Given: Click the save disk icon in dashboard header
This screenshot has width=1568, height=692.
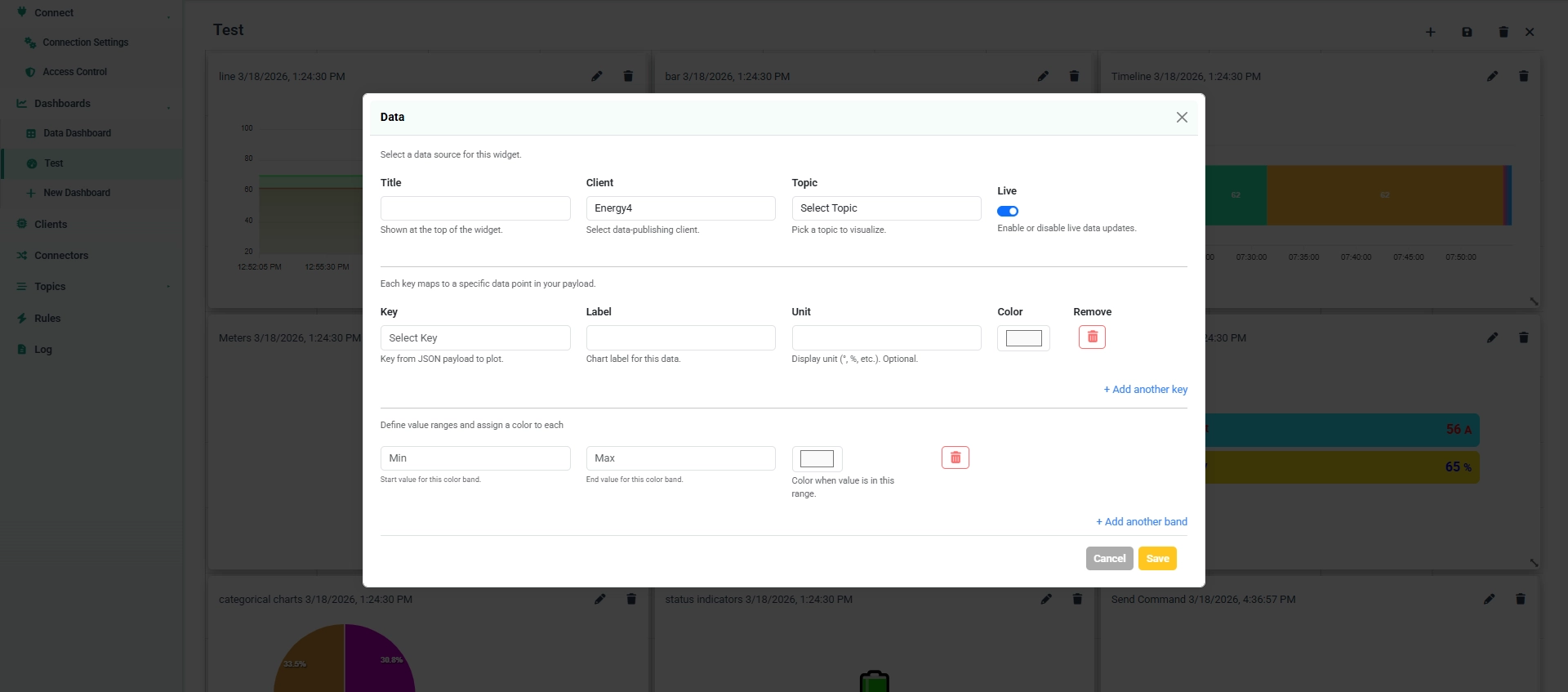Looking at the screenshot, I should 1467,32.
